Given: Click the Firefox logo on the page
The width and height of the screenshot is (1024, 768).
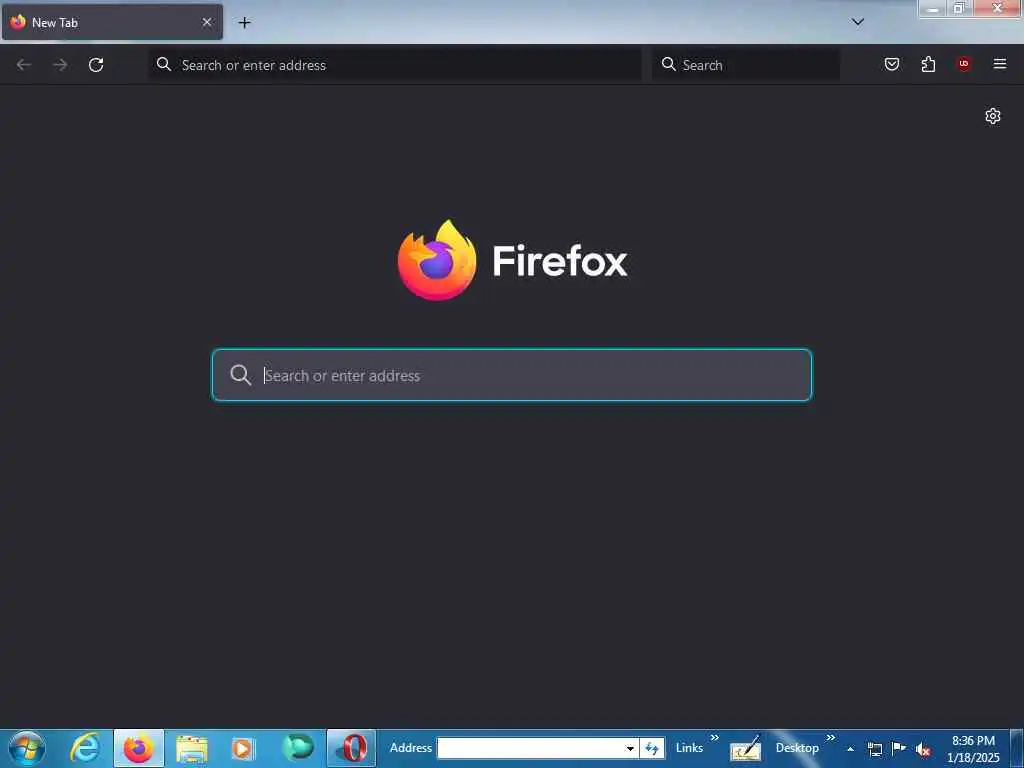Looking at the screenshot, I should pyautogui.click(x=437, y=260).
